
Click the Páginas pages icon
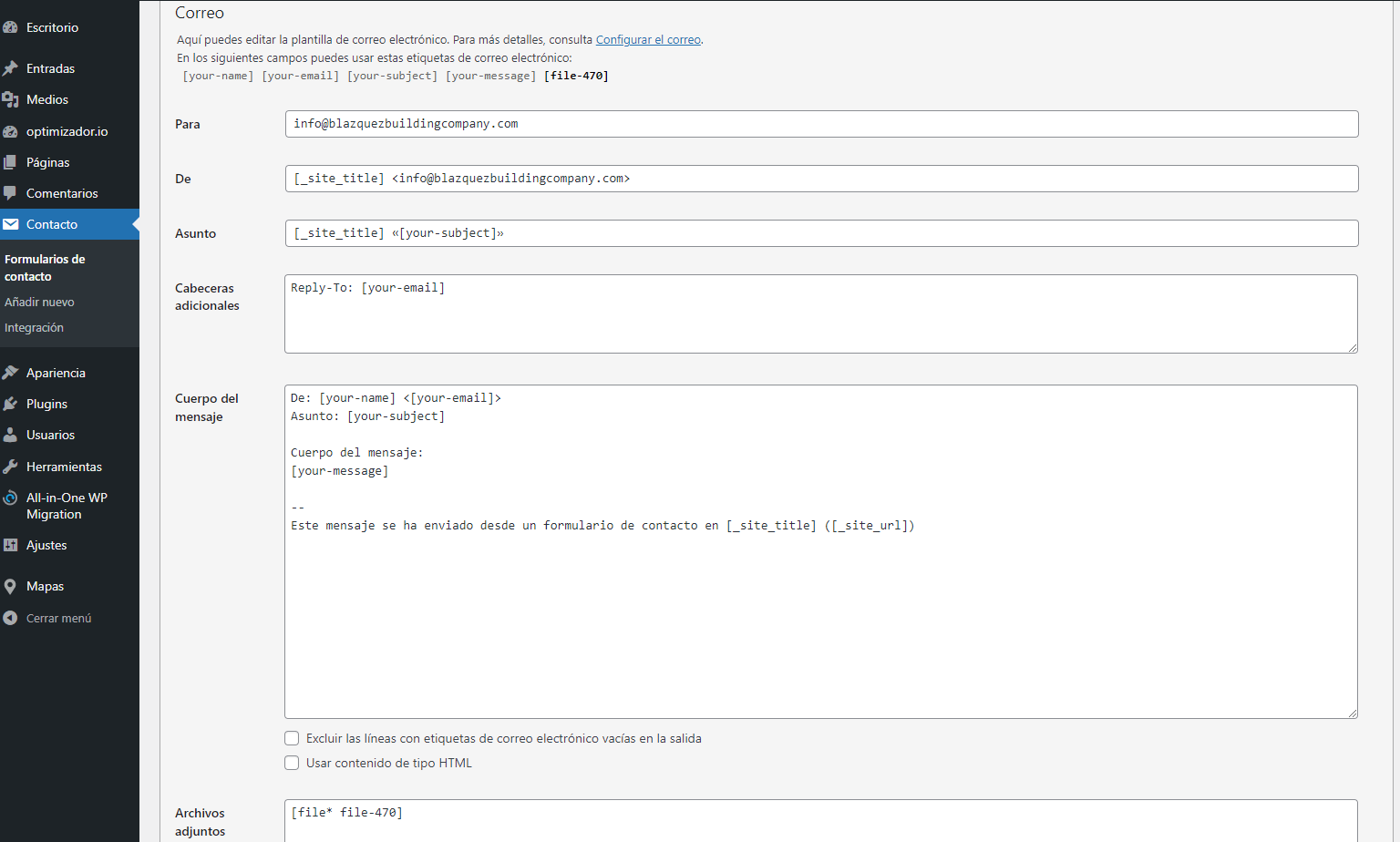point(10,162)
